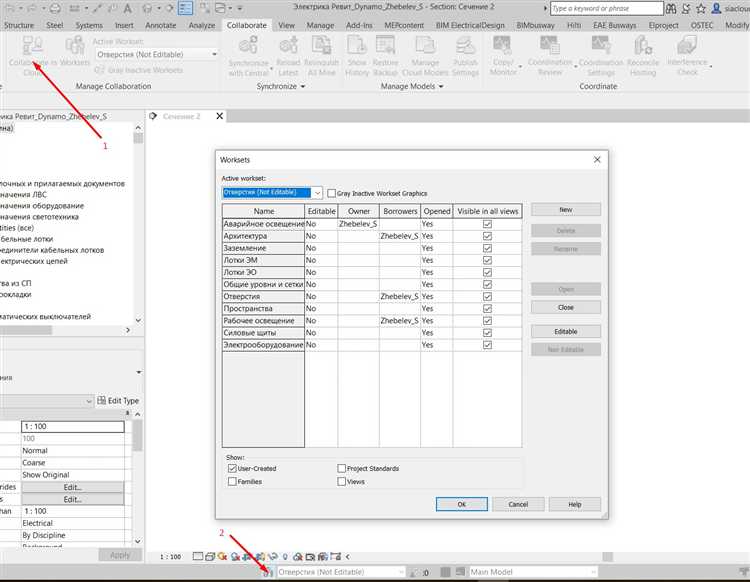
Task: Uncheck the User-Created show checkbox
Action: 232,468
